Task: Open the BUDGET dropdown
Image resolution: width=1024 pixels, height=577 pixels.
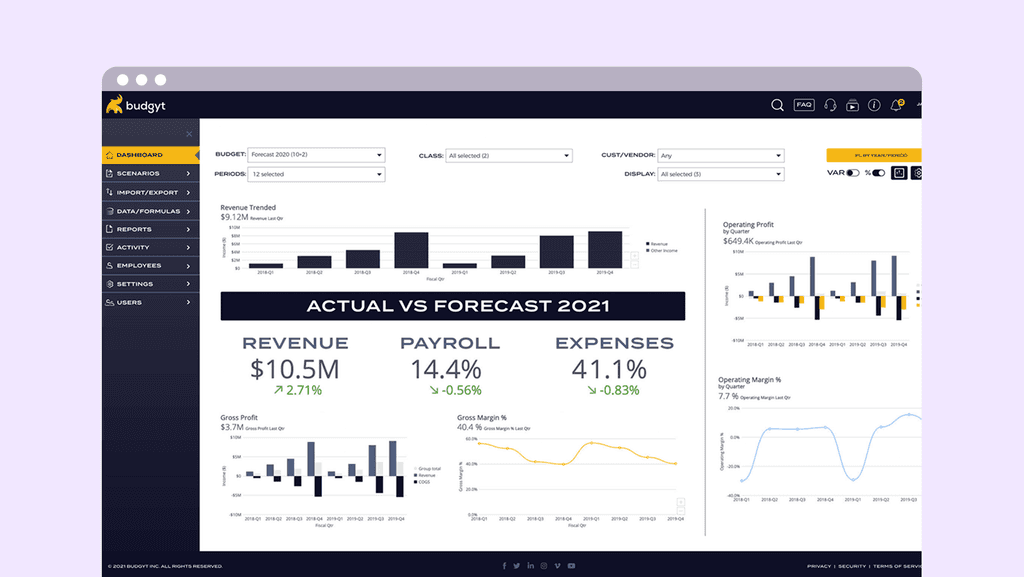Action: (316, 155)
